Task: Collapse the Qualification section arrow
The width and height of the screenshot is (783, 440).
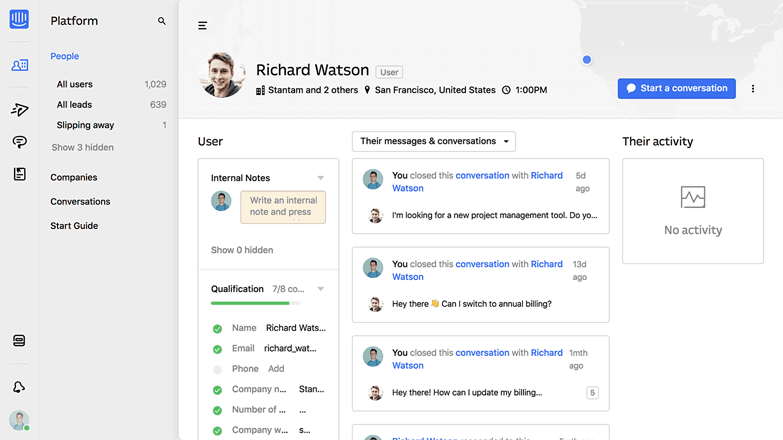Action: pos(321,289)
